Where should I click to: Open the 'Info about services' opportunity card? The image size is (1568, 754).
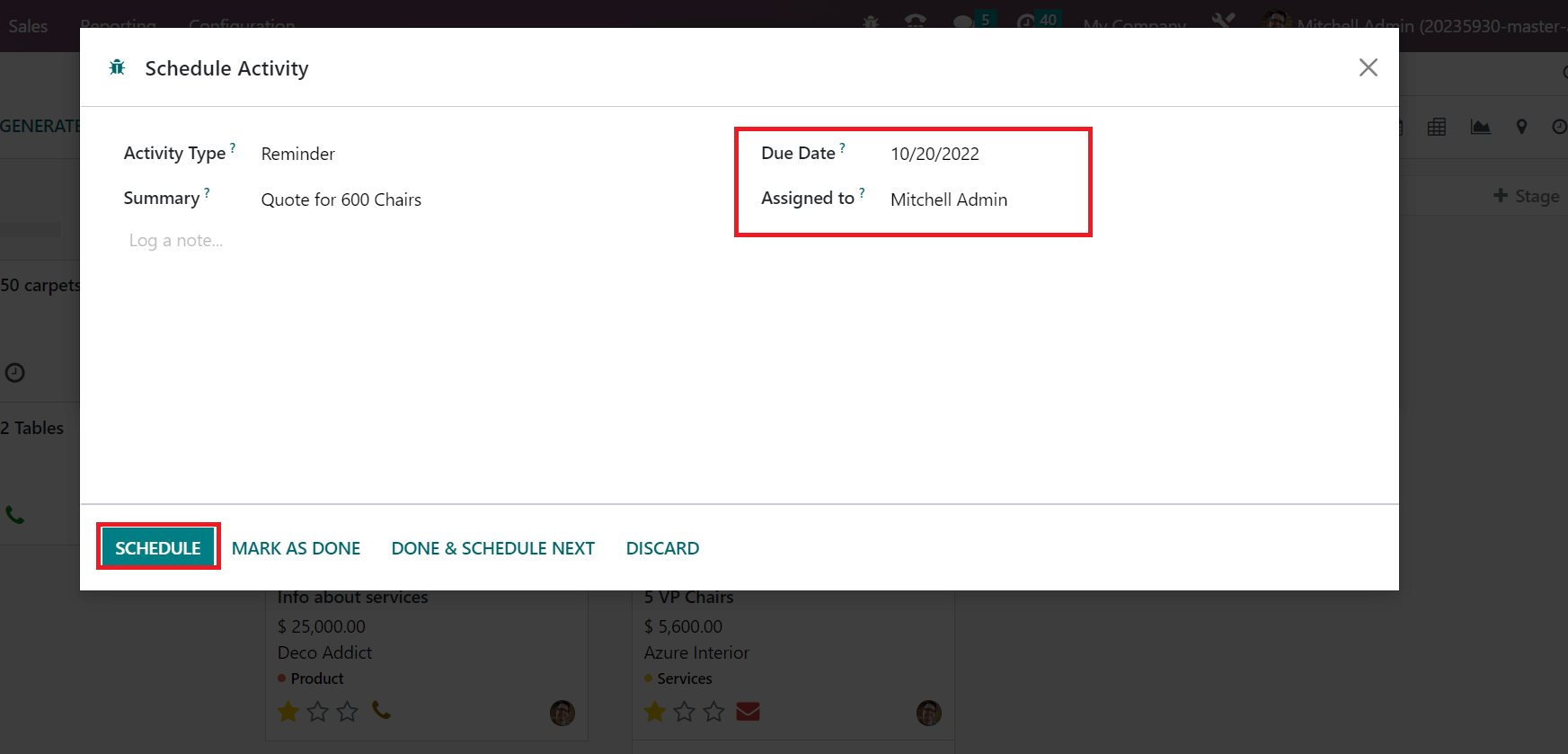coord(352,598)
